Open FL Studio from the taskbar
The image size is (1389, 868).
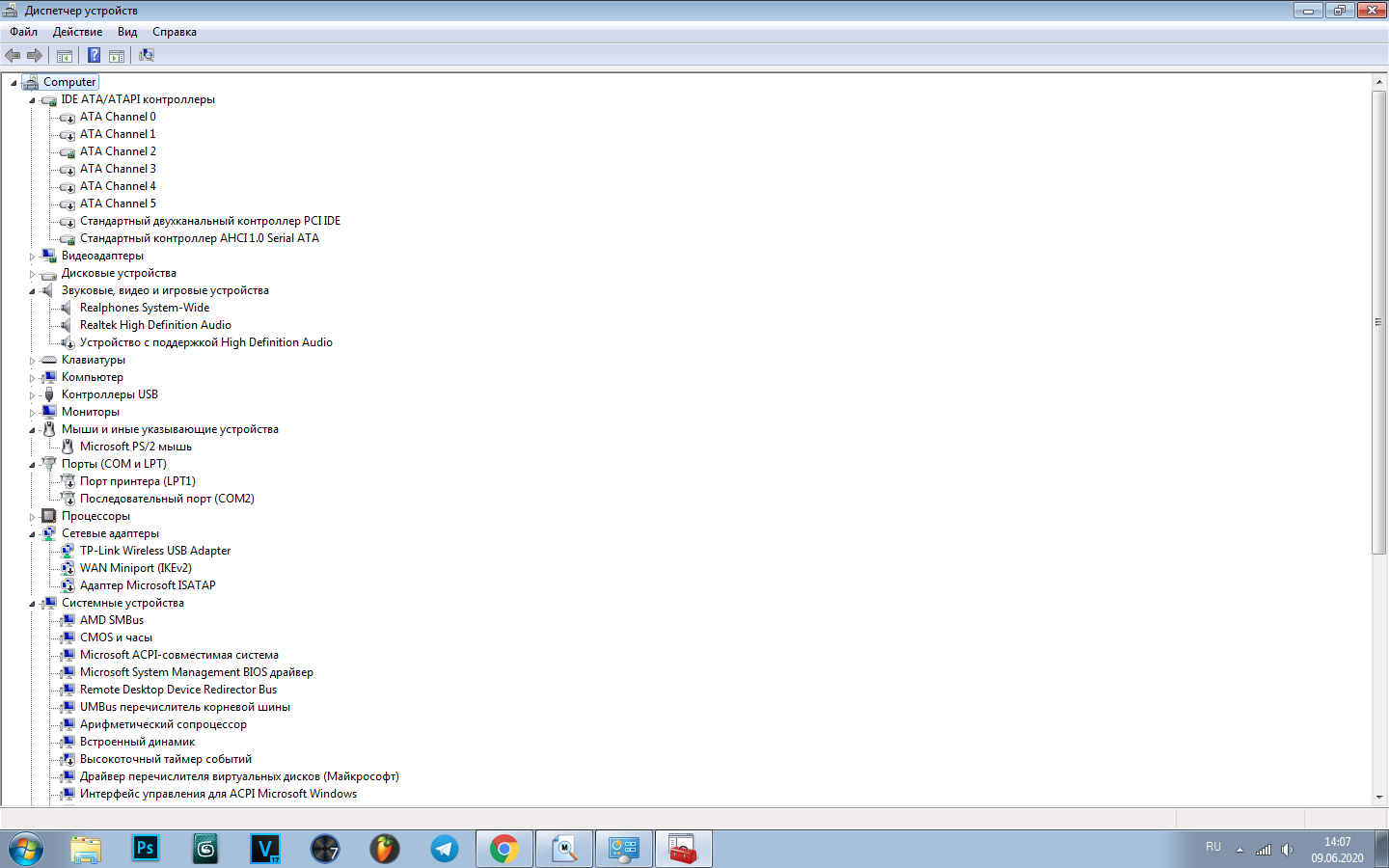[385, 849]
